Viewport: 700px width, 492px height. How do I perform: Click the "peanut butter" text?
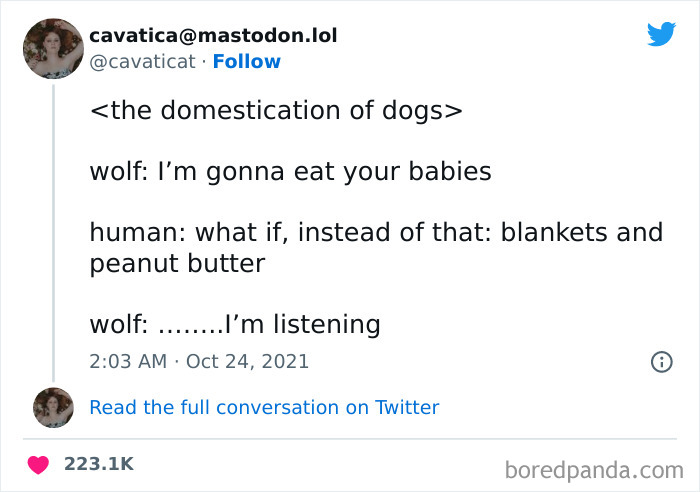click(177, 264)
